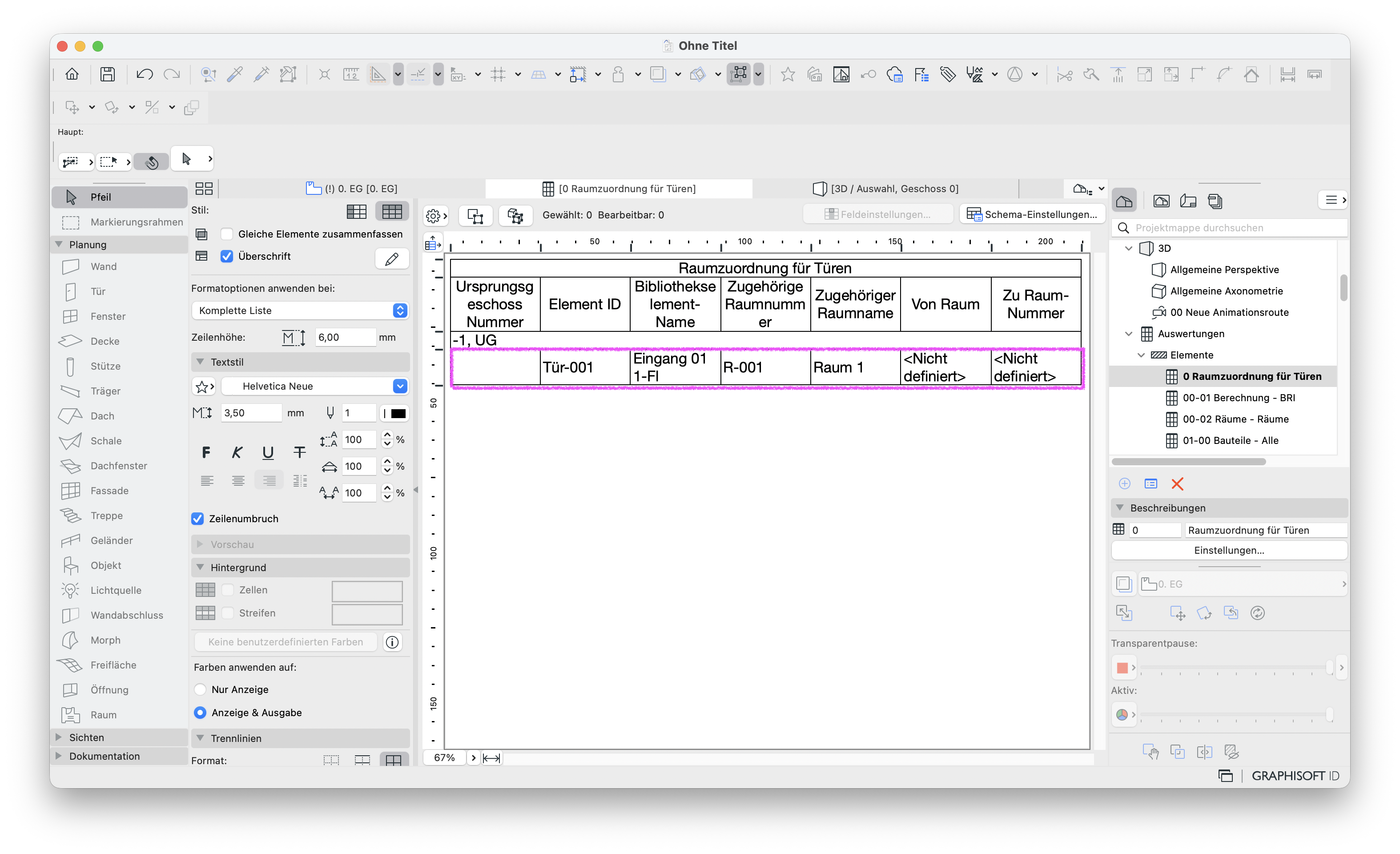Select the Fenster tool
The image size is (1400, 854).
point(108,317)
